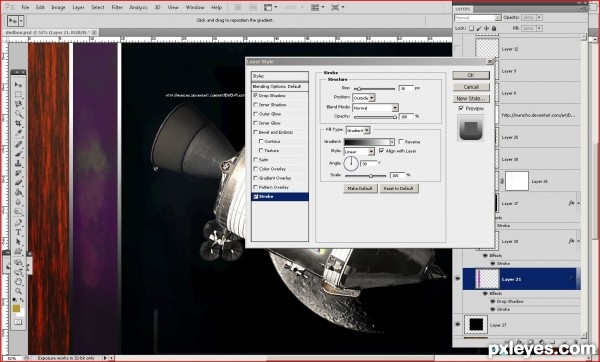Open the Filter menu

point(117,7)
